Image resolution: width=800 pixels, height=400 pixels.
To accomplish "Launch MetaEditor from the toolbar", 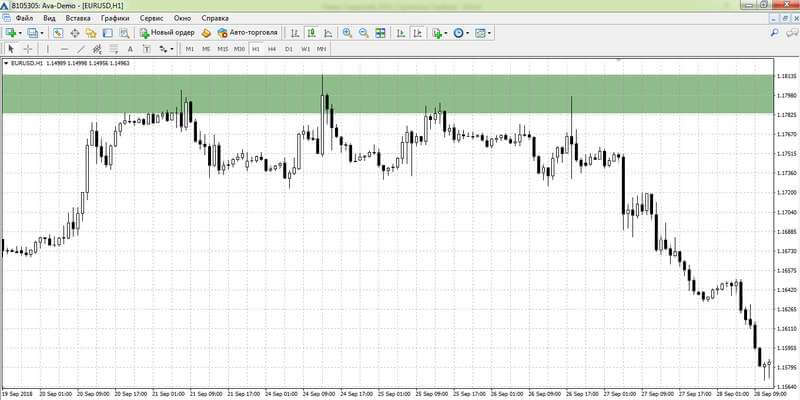I will click(x=206, y=33).
